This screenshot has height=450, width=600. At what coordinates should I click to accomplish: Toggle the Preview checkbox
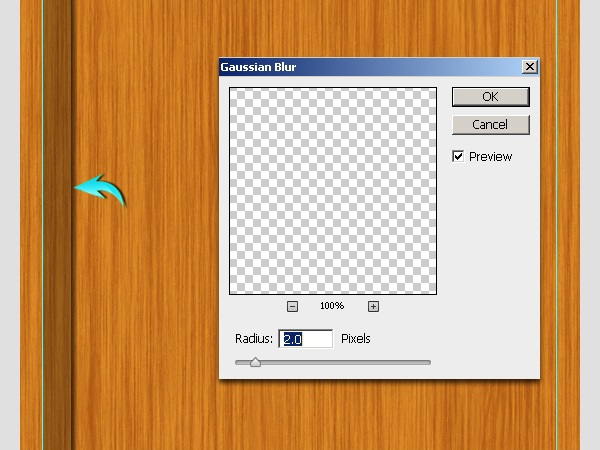[458, 156]
